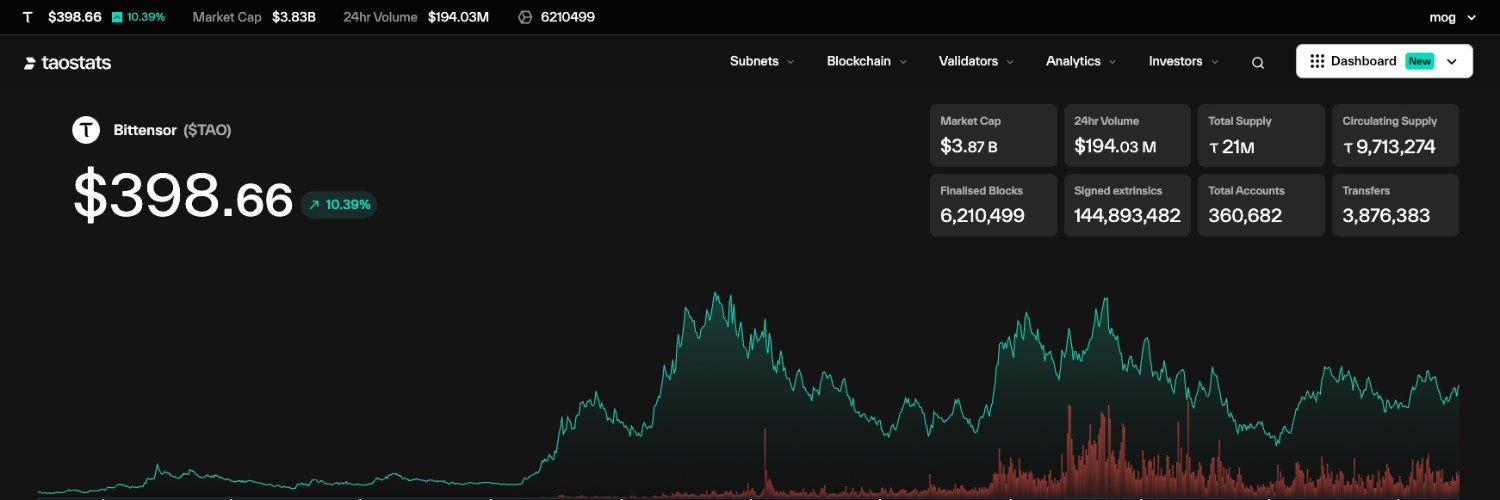
Task: Click the ($TAO) ticker label
Action: click(207, 130)
